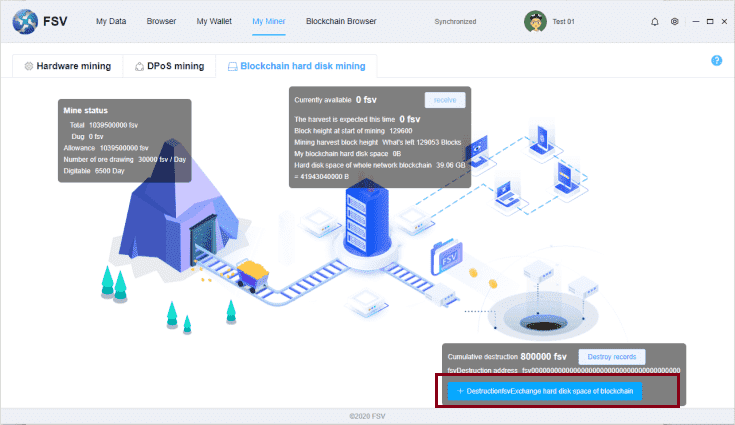Click the yellow ore mine cart
The image size is (735, 425).
coord(252,275)
